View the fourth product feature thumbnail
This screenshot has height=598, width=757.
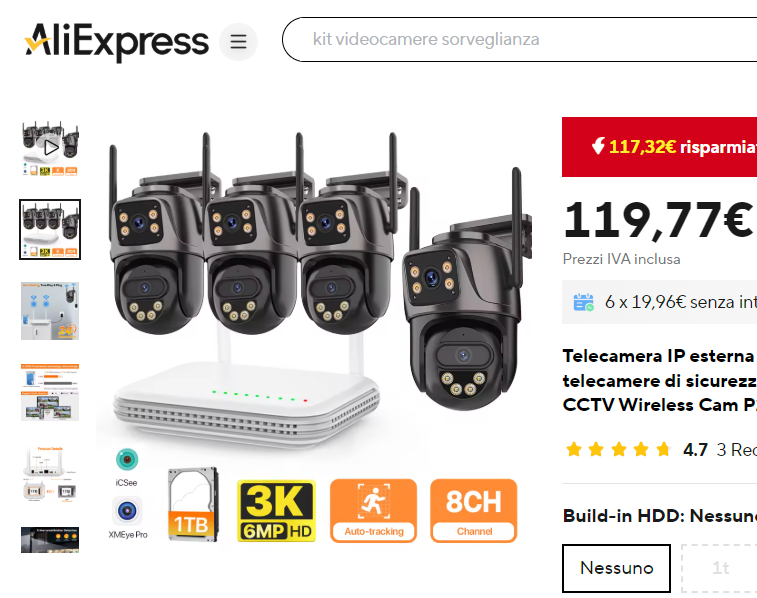click(50, 392)
